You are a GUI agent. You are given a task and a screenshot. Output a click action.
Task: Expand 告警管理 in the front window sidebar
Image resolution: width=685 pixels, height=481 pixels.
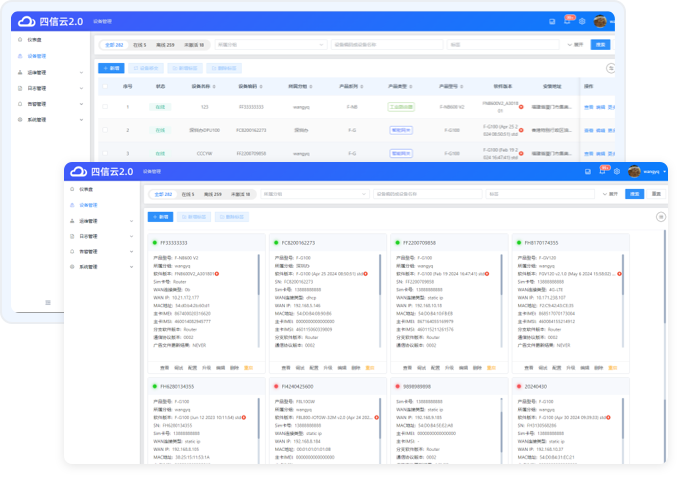point(131,252)
